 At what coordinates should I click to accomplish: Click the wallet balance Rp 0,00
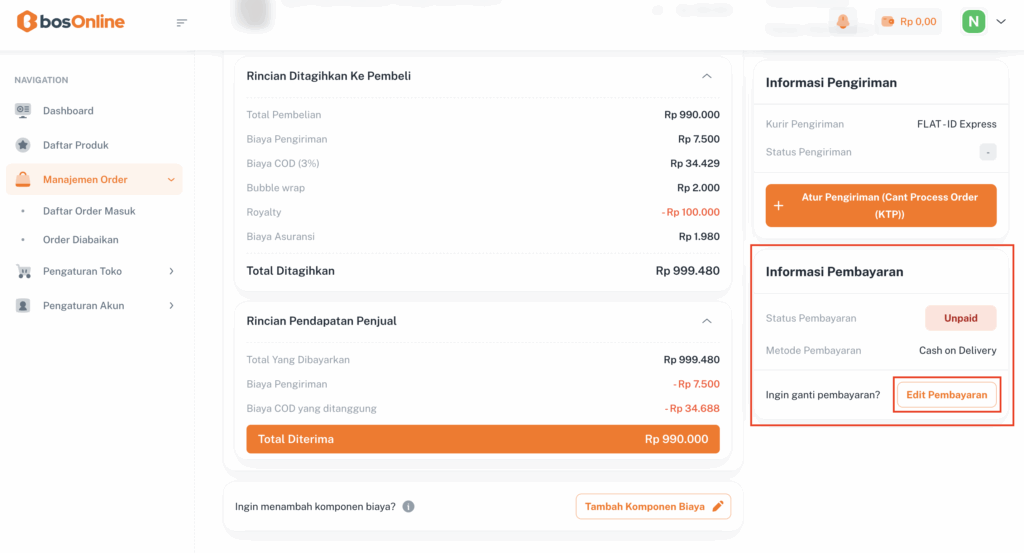tap(908, 21)
